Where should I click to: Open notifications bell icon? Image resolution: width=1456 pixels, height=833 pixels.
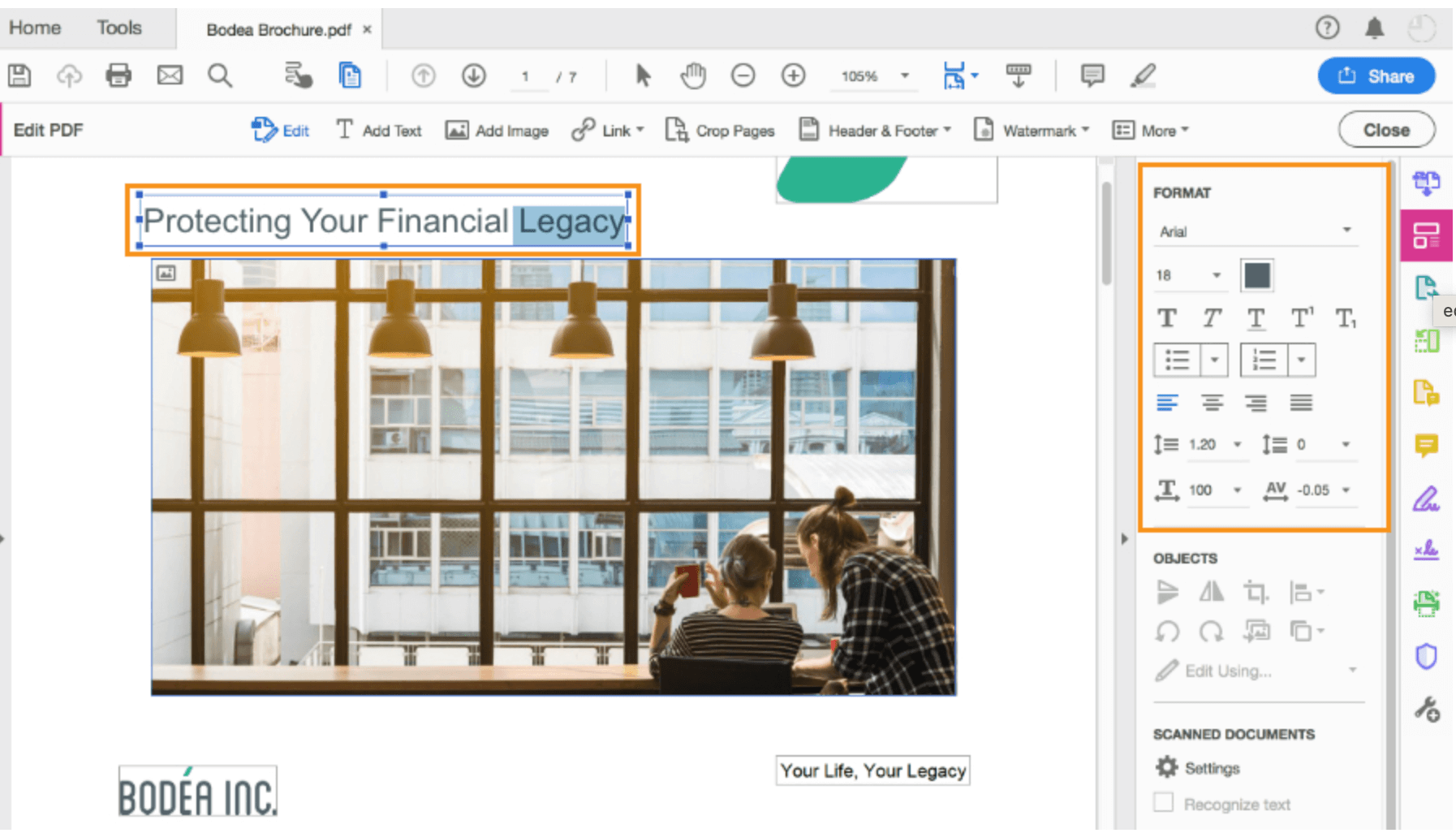click(1374, 28)
